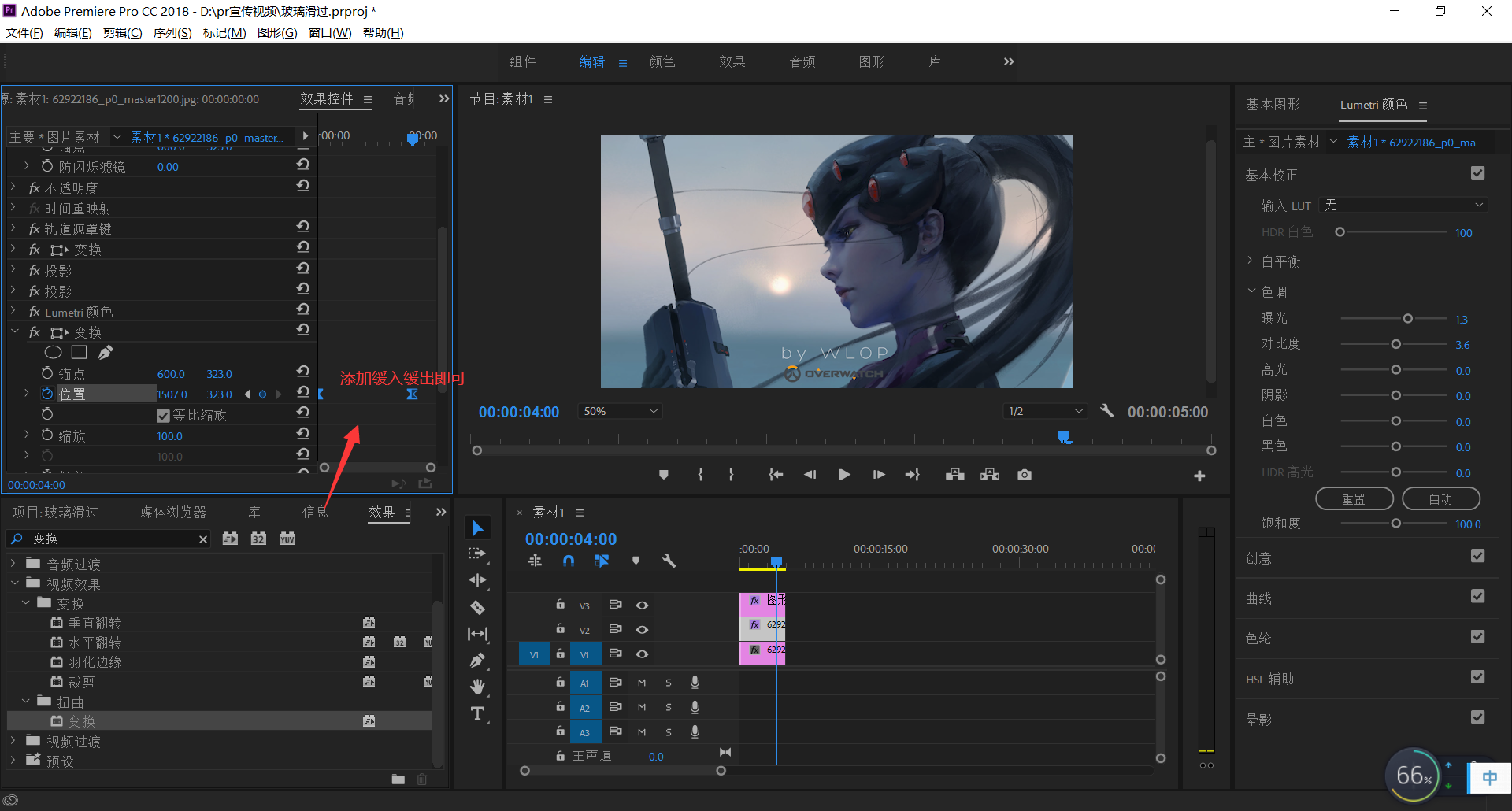Image resolution: width=1512 pixels, height=811 pixels.
Task: Click Go to In point button
Action: (x=776, y=475)
